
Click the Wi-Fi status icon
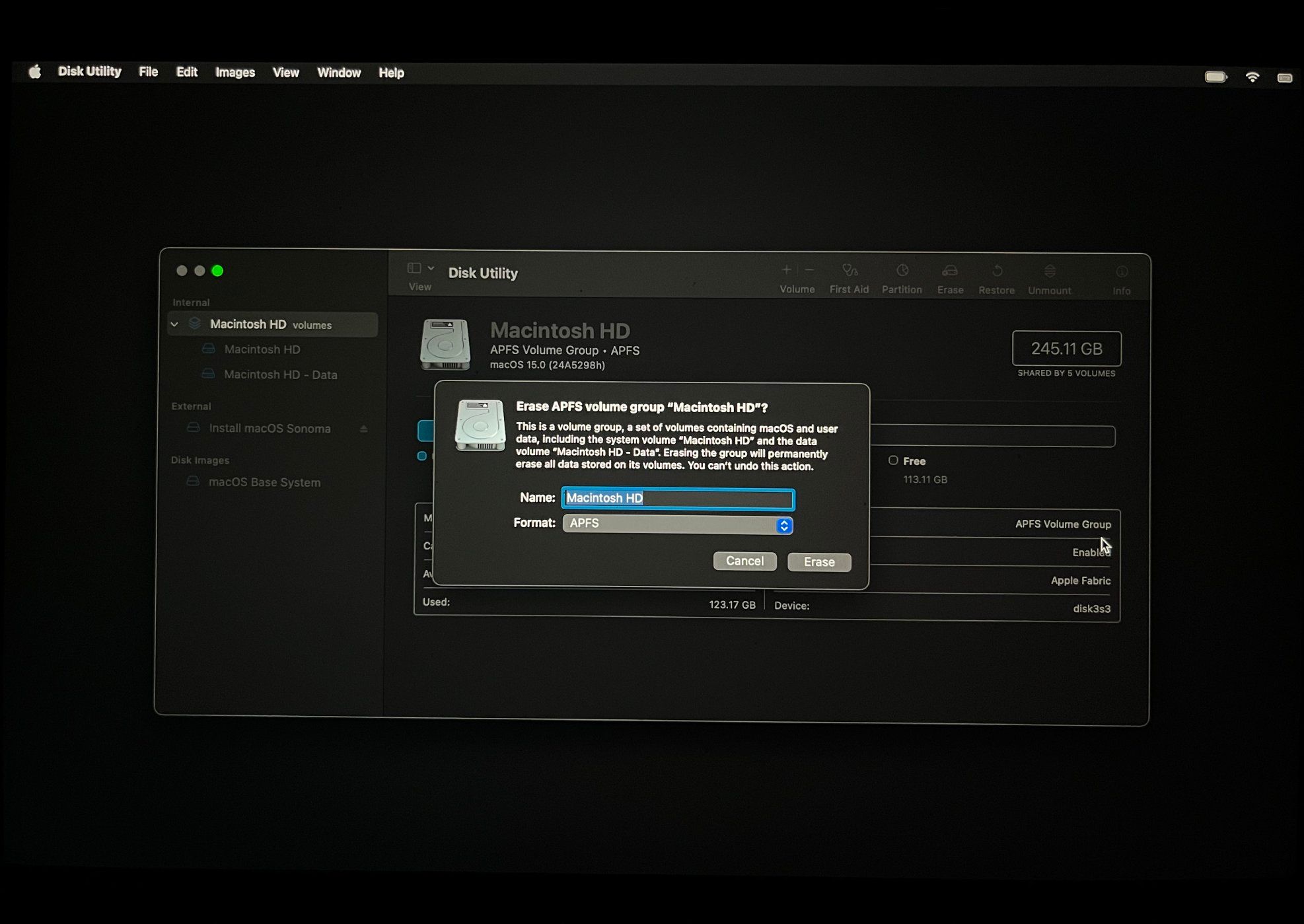[x=1251, y=76]
